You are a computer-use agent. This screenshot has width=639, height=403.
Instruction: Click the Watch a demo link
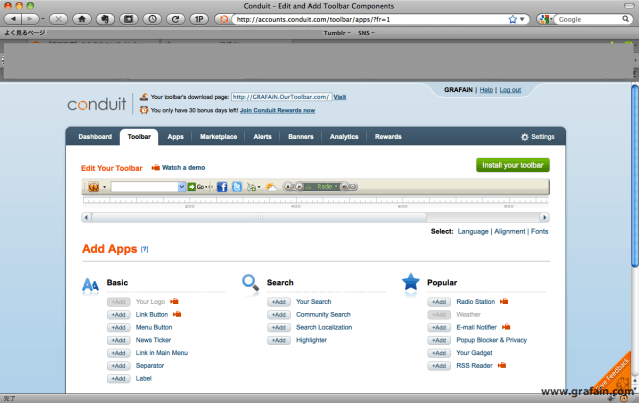pos(183,167)
